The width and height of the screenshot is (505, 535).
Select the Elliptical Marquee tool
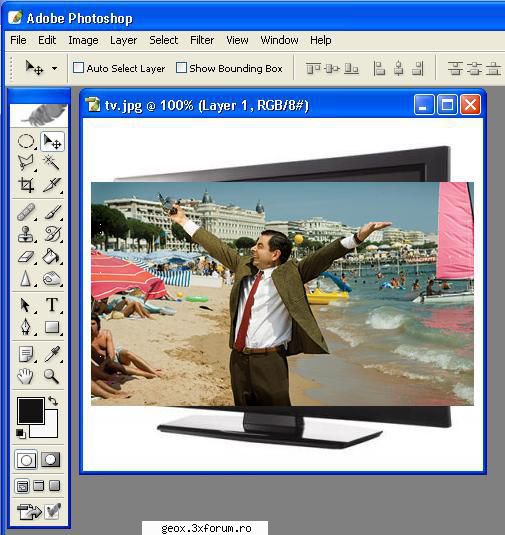point(26,141)
